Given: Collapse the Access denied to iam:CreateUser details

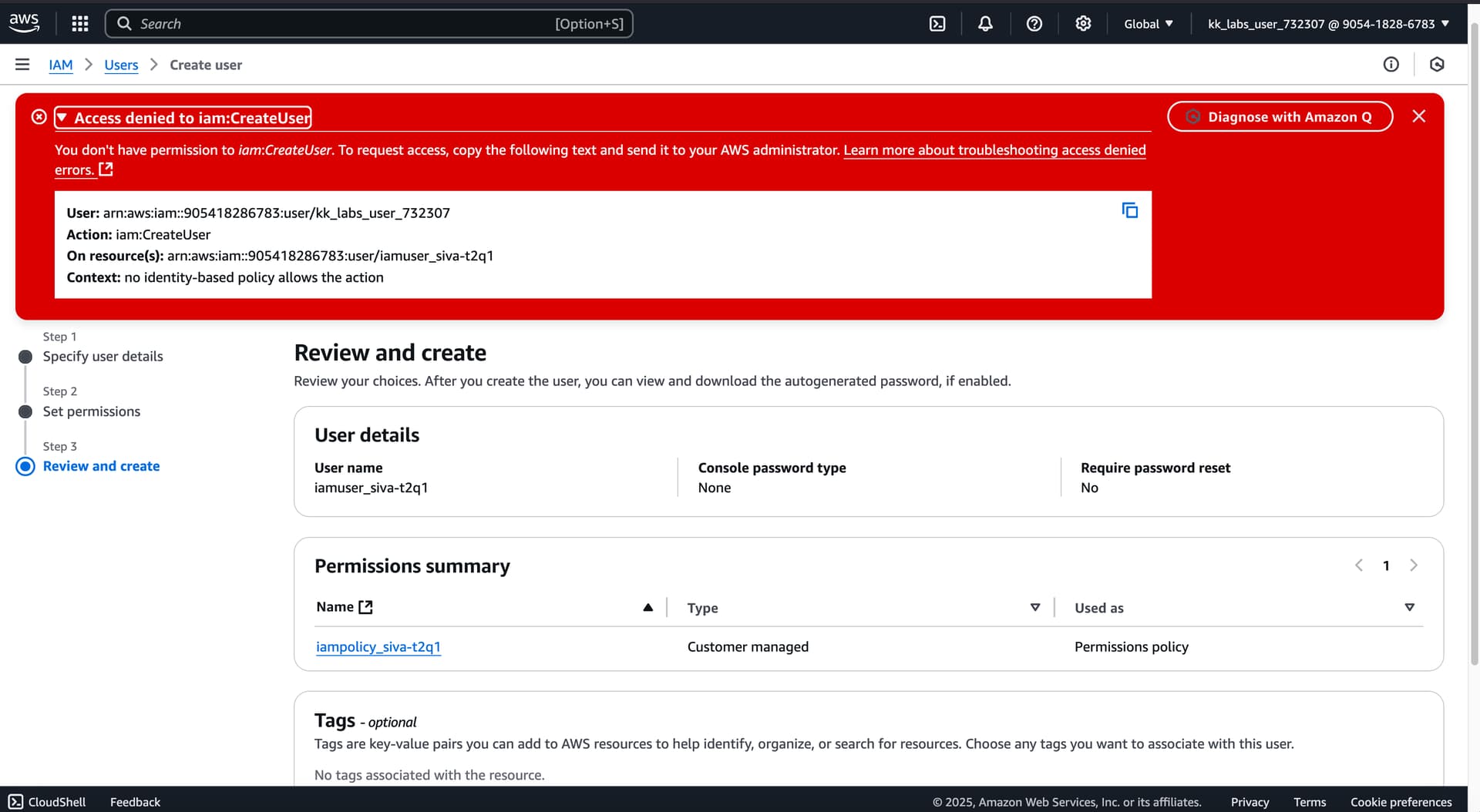Looking at the screenshot, I should pos(183,118).
